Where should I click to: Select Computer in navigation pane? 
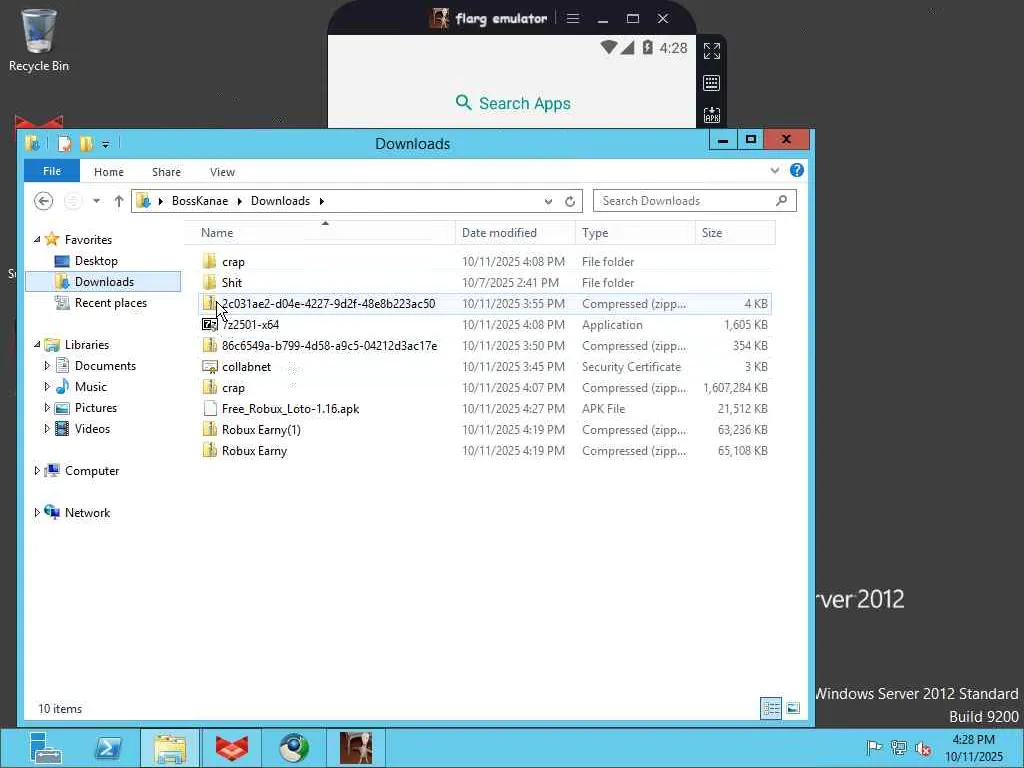[x=91, y=471]
